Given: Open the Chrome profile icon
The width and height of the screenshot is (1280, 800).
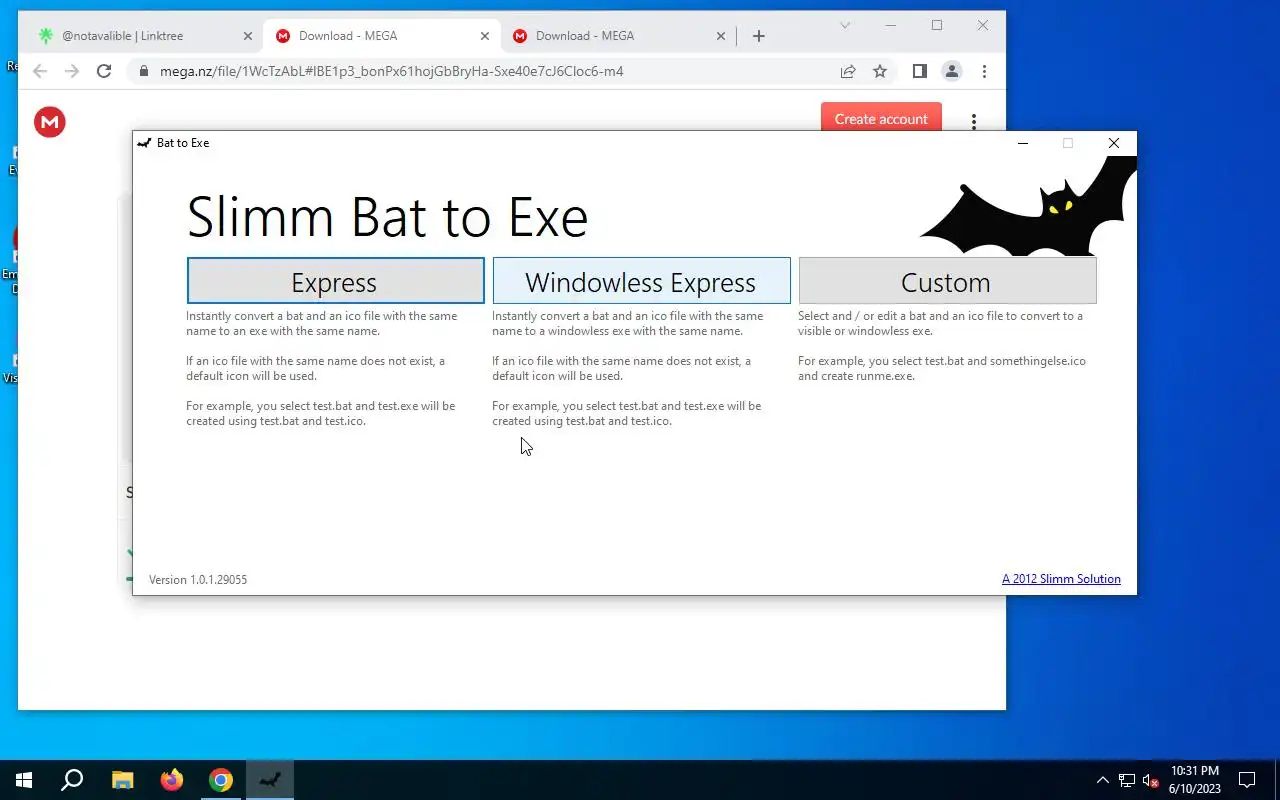Looking at the screenshot, I should pos(952,71).
